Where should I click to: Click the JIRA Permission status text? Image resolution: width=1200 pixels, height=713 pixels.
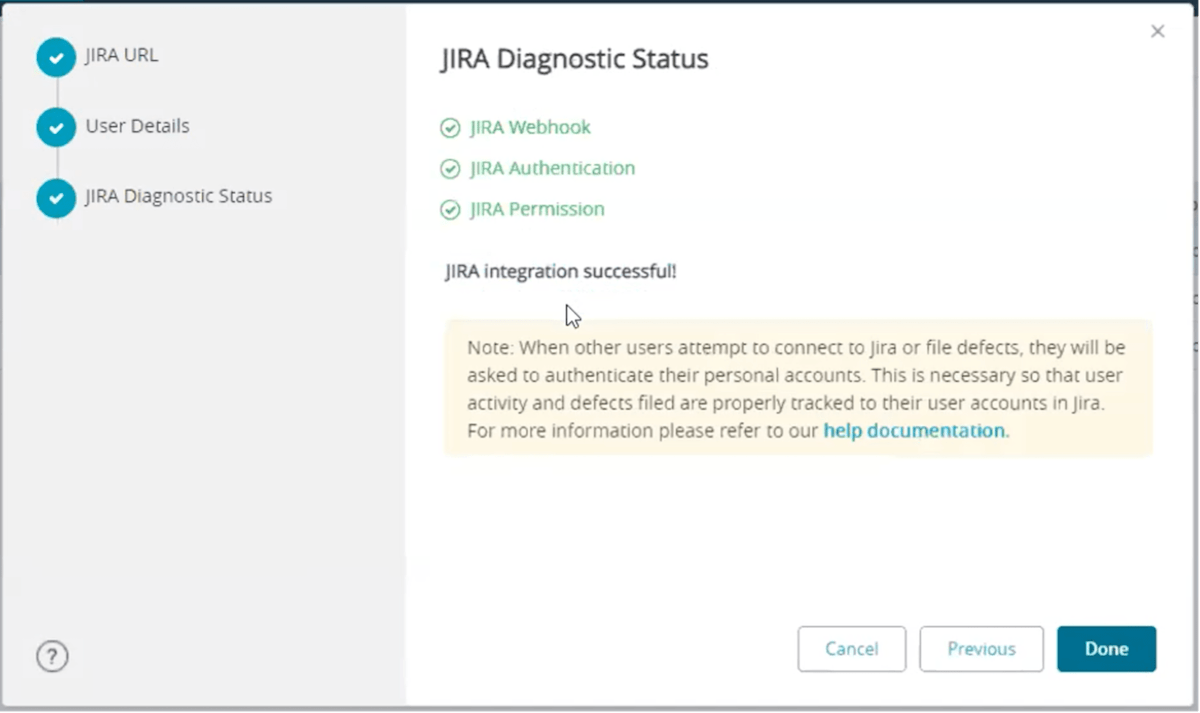click(538, 209)
